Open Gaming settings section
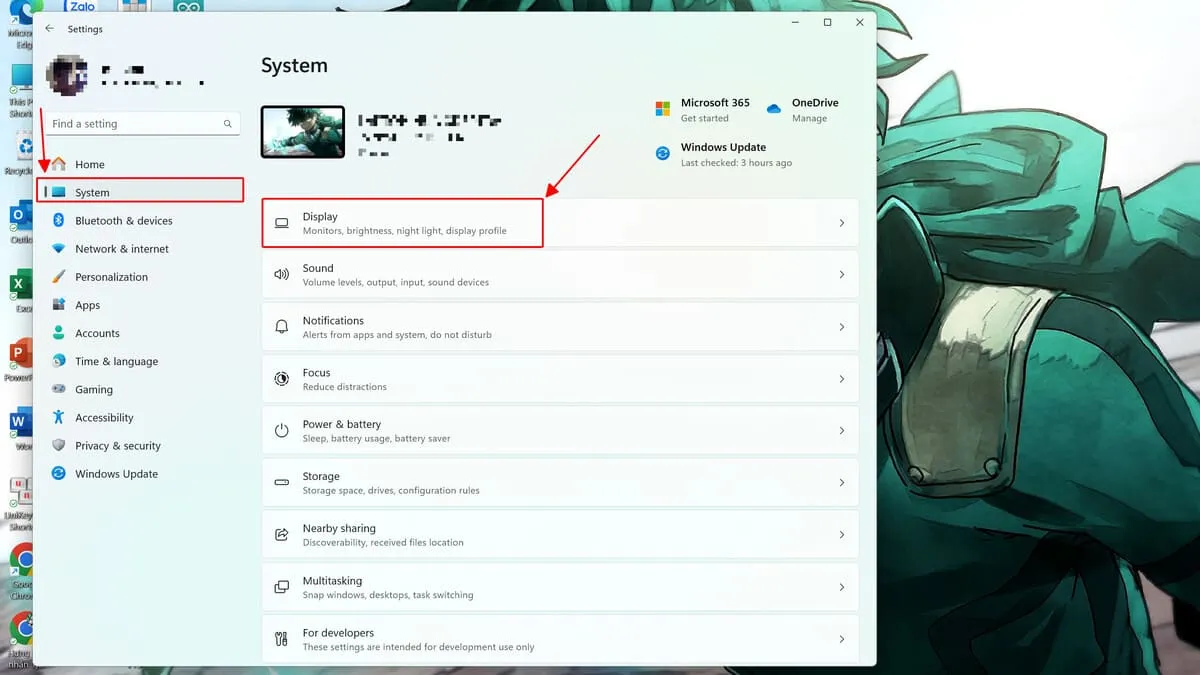The image size is (1200, 675). (x=94, y=390)
